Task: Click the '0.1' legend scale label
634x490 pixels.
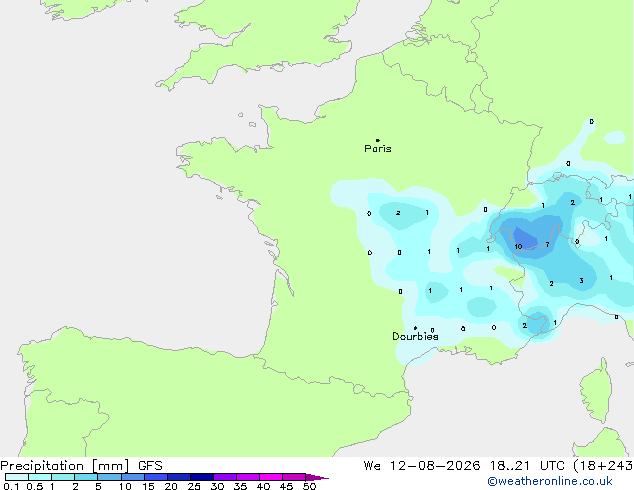Action: 11,486
